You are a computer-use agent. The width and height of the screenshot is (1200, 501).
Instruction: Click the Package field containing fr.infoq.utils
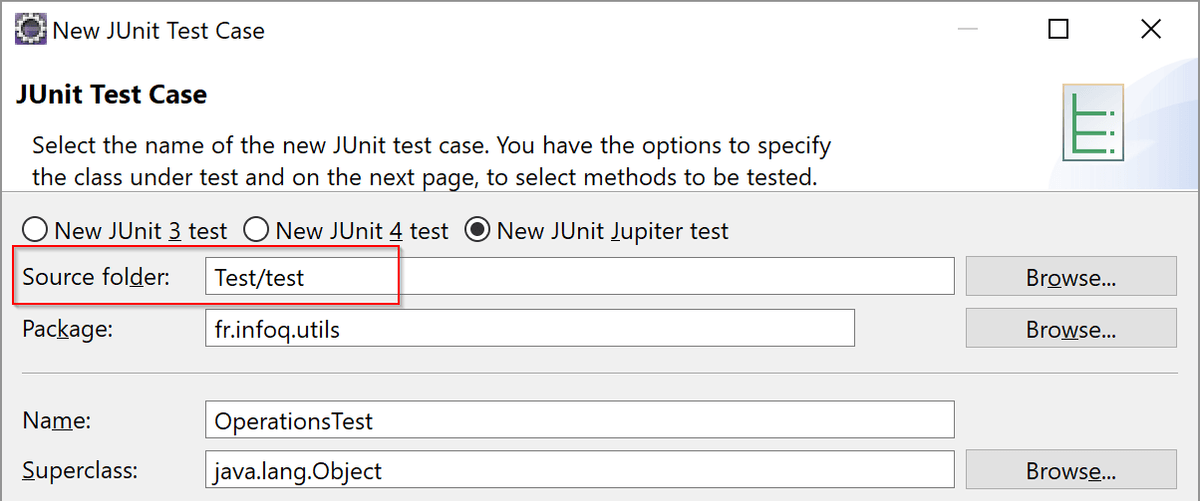(x=529, y=328)
